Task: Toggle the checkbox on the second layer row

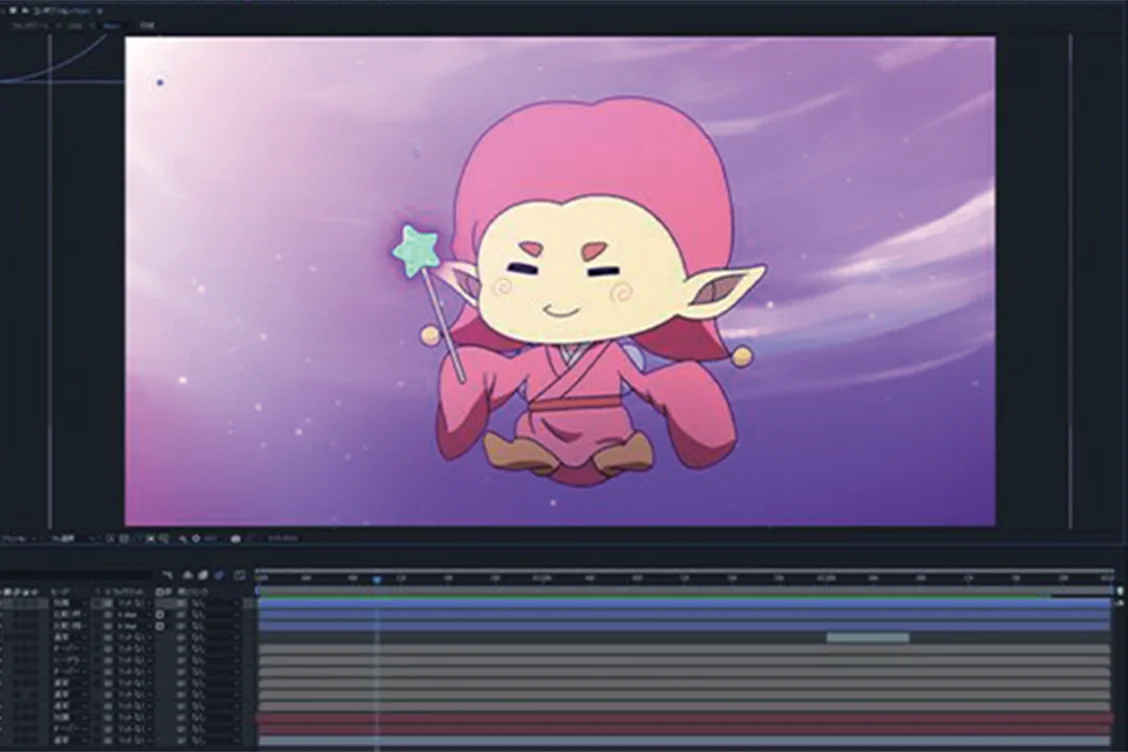Action: point(159,614)
